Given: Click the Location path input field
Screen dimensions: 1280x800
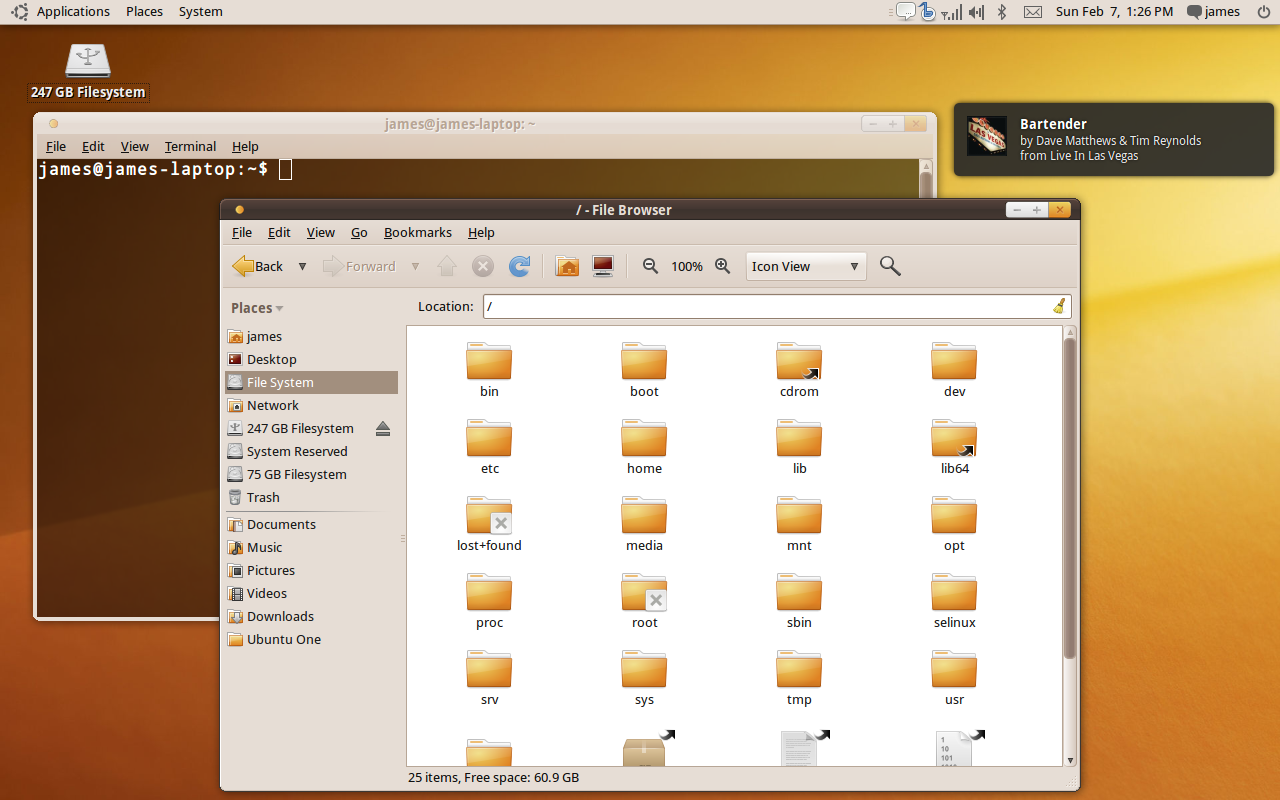Looking at the screenshot, I should (x=765, y=307).
